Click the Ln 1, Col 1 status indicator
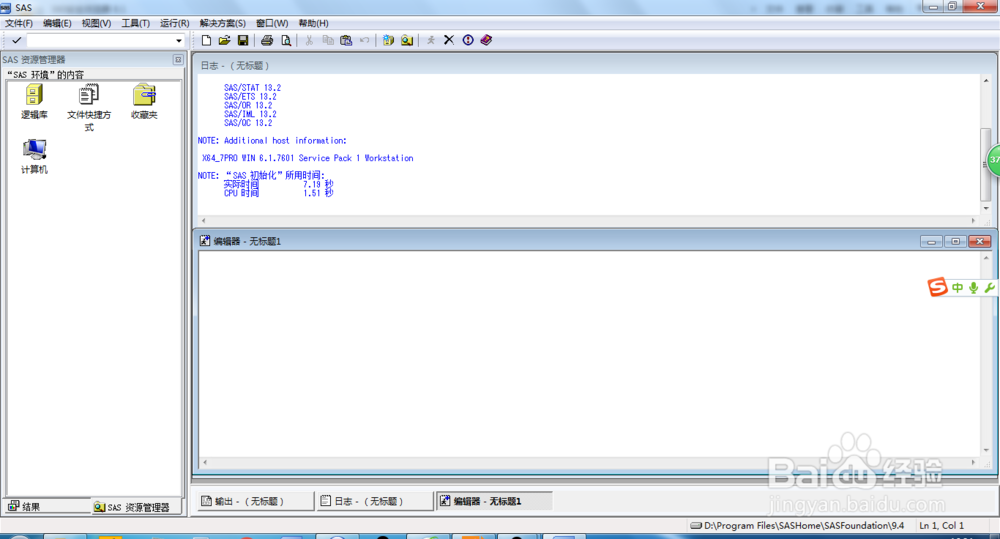Image resolution: width=1000 pixels, height=539 pixels. pos(941,526)
